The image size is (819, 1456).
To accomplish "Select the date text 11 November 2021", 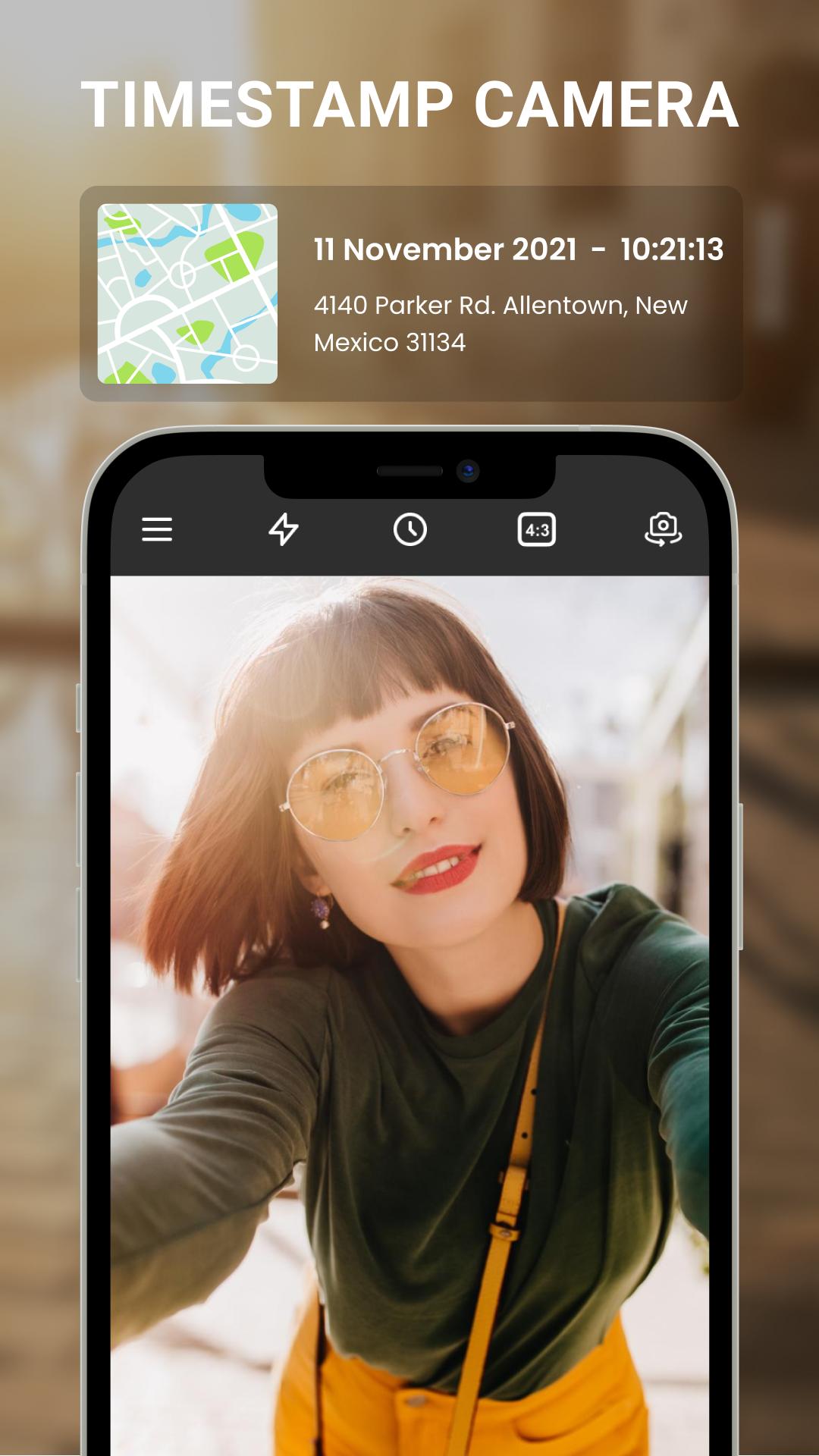I will pyautogui.click(x=445, y=249).
